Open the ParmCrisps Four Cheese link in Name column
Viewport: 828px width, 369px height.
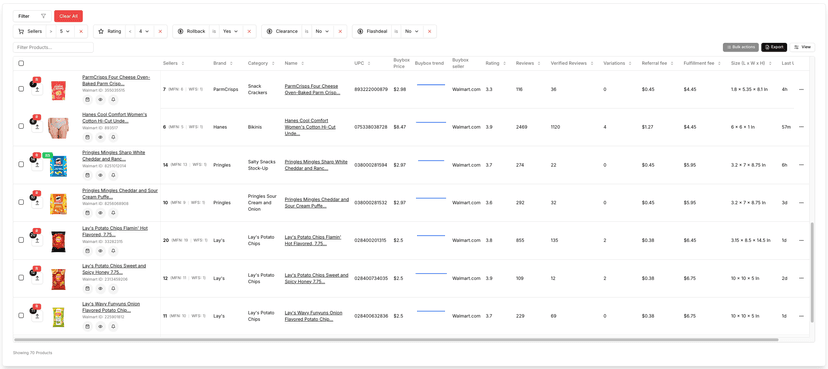[x=312, y=89]
